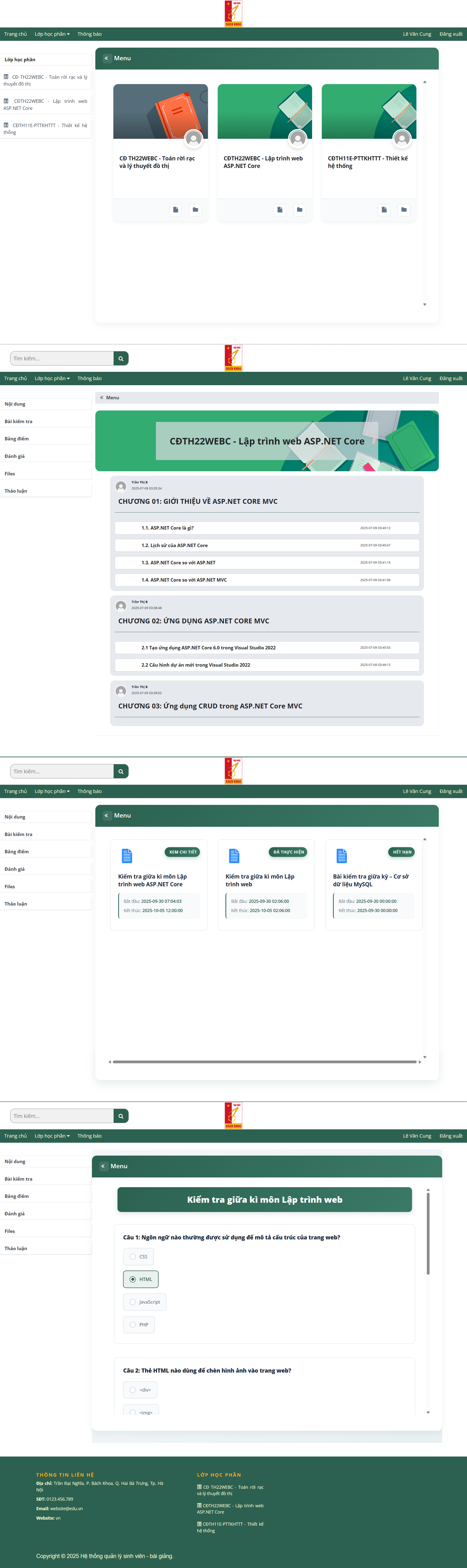The image size is (467, 1568).
Task: Open the Lớp học phần navigation dropdown
Action: click(x=52, y=34)
